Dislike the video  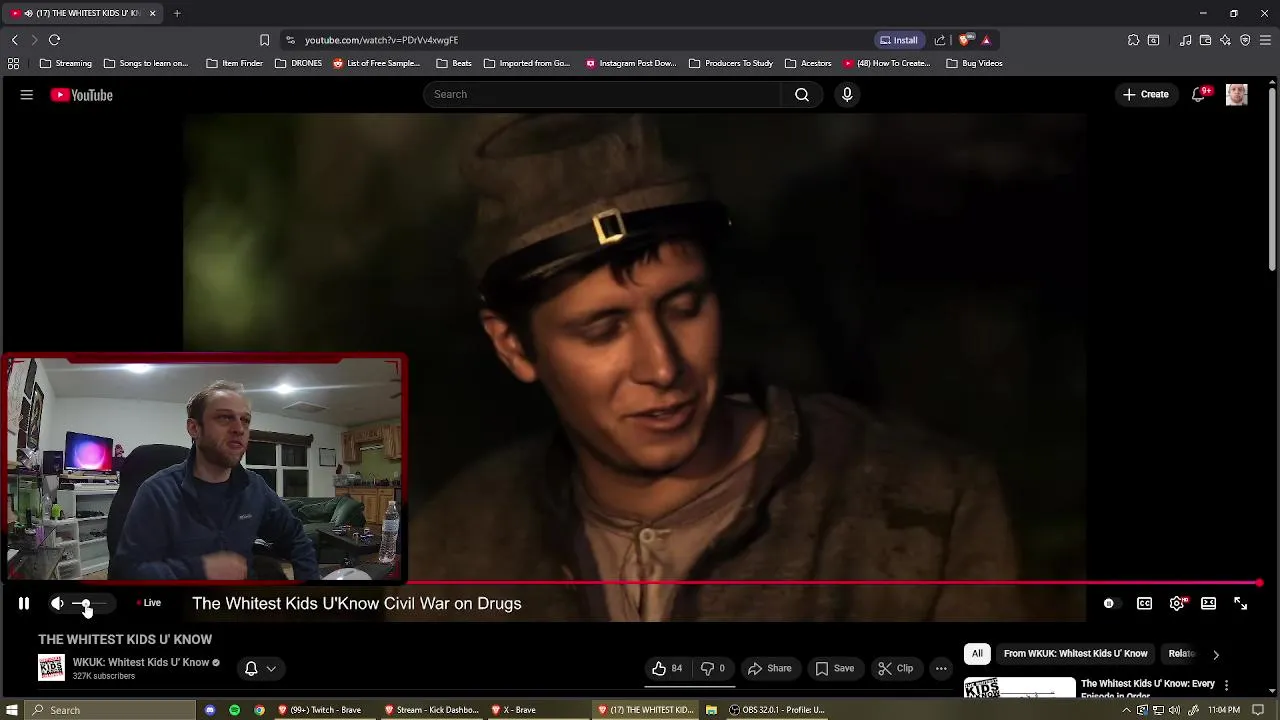pos(712,668)
